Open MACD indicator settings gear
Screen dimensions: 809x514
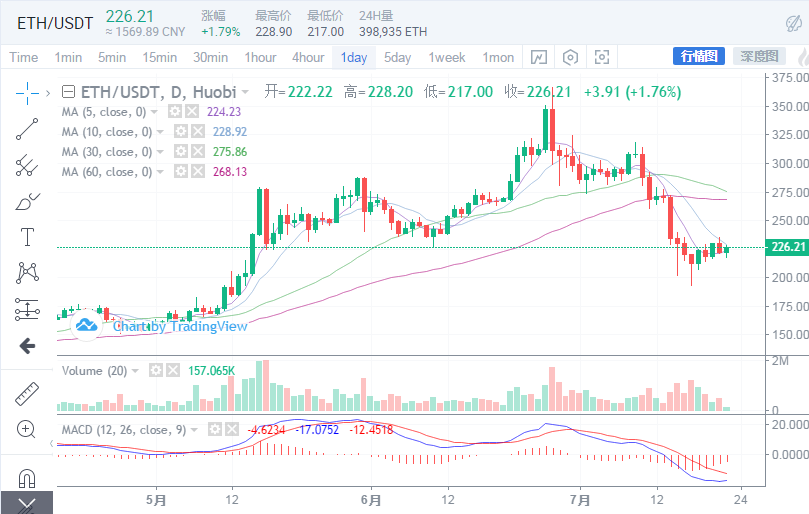point(215,429)
